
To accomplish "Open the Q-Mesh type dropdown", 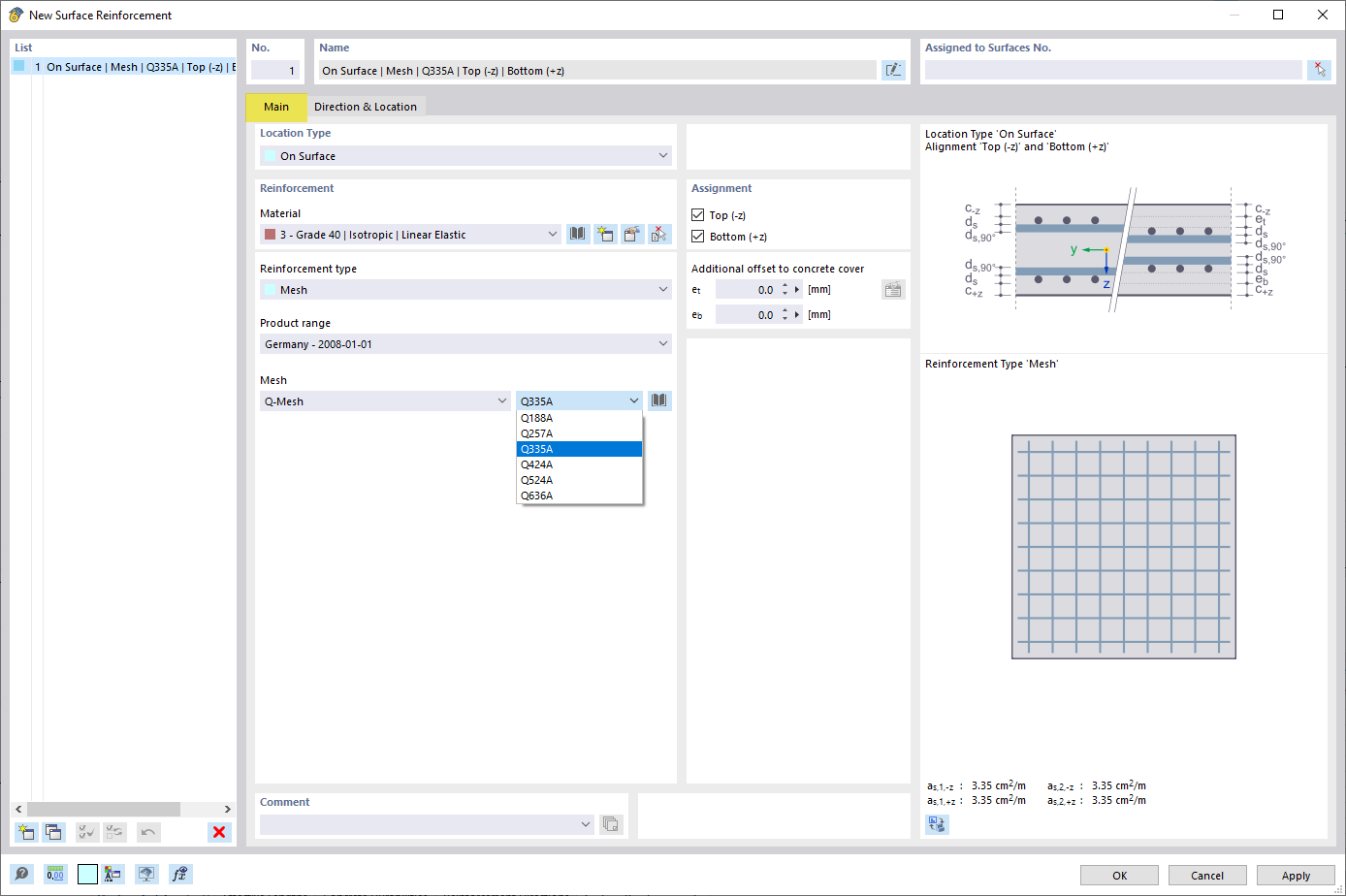I will 385,400.
